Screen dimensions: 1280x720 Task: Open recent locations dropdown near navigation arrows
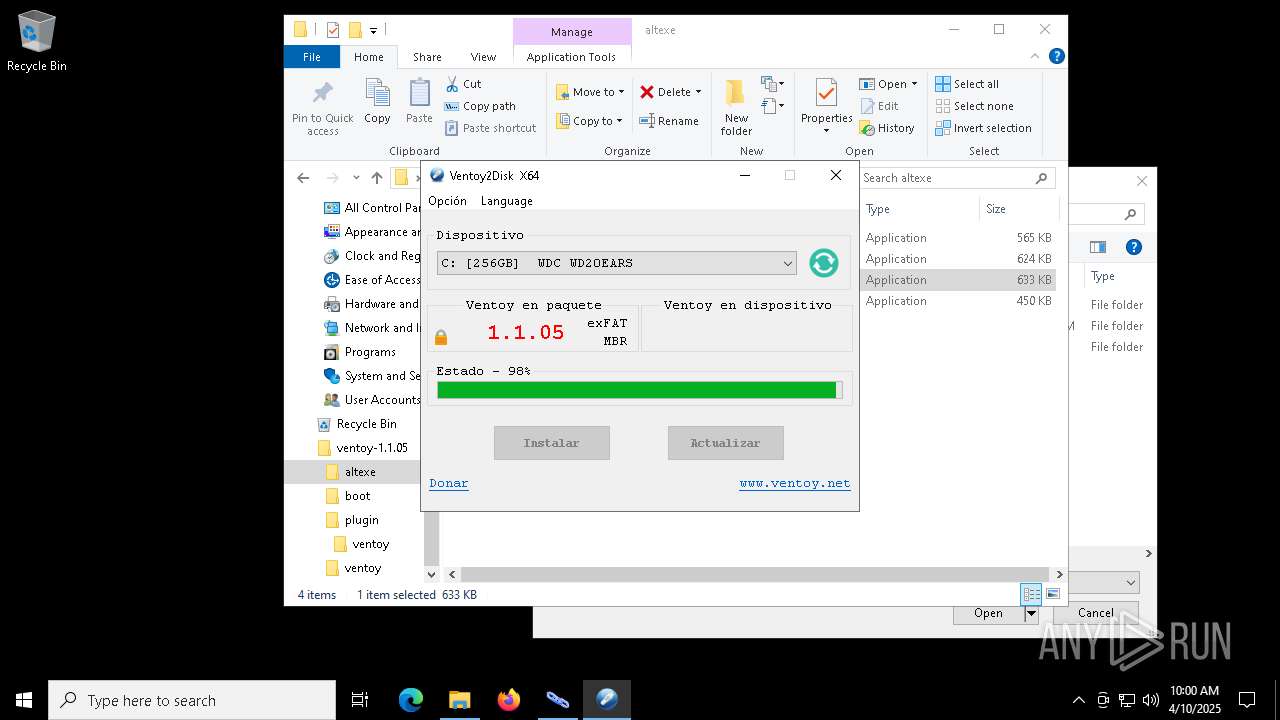click(356, 178)
